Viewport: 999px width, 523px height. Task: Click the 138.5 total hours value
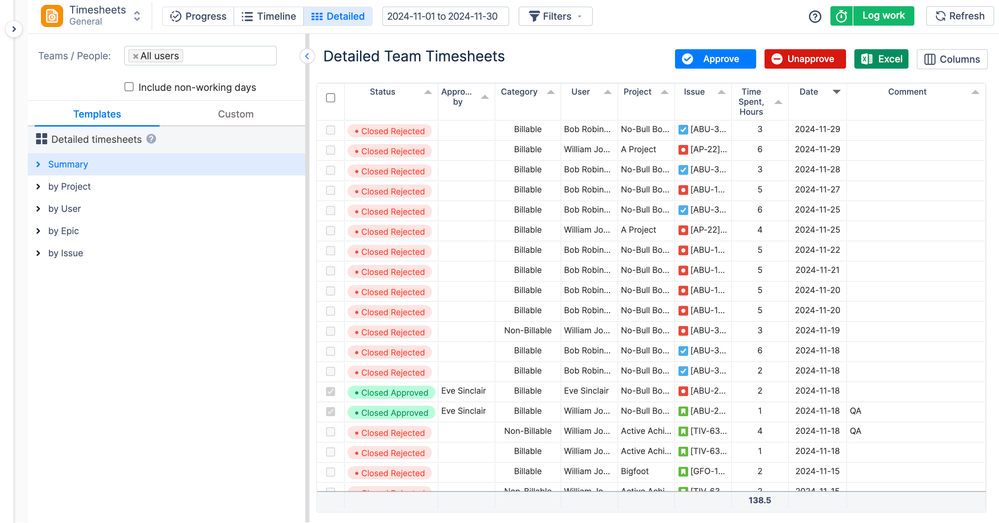pos(759,501)
